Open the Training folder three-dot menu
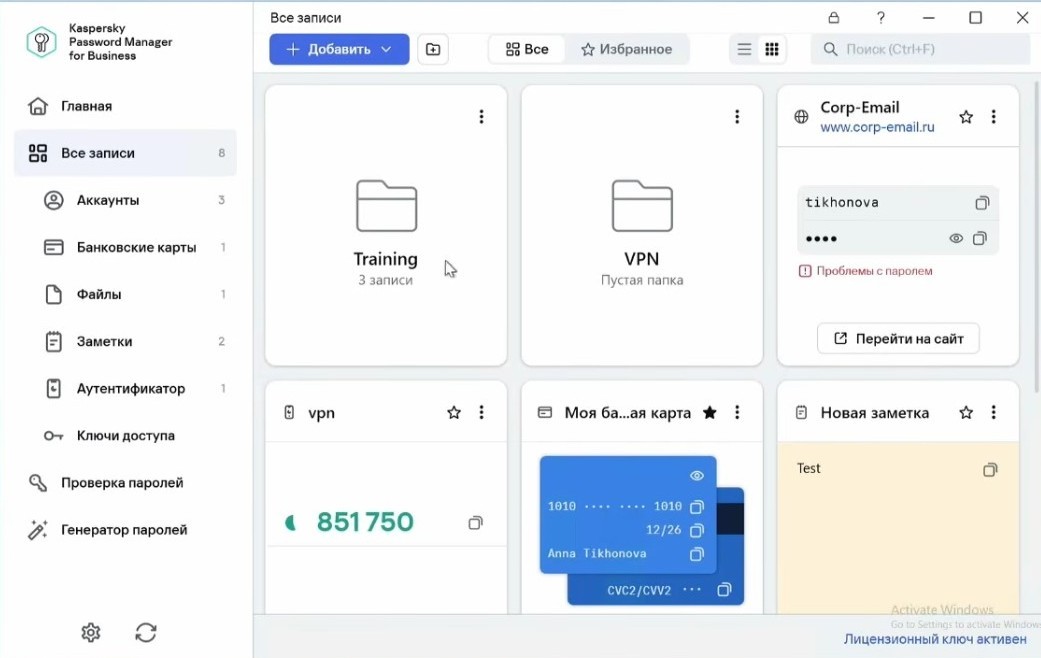 [x=481, y=117]
